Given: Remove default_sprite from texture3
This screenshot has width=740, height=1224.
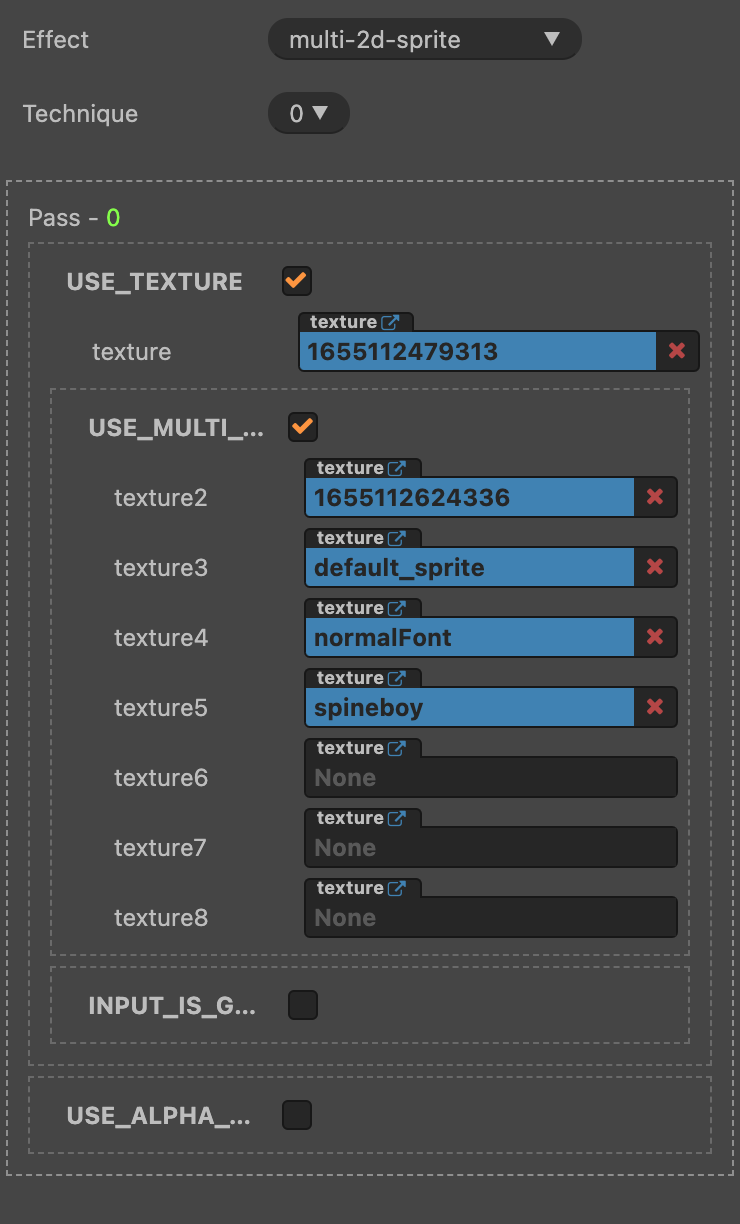Looking at the screenshot, I should tap(655, 567).
